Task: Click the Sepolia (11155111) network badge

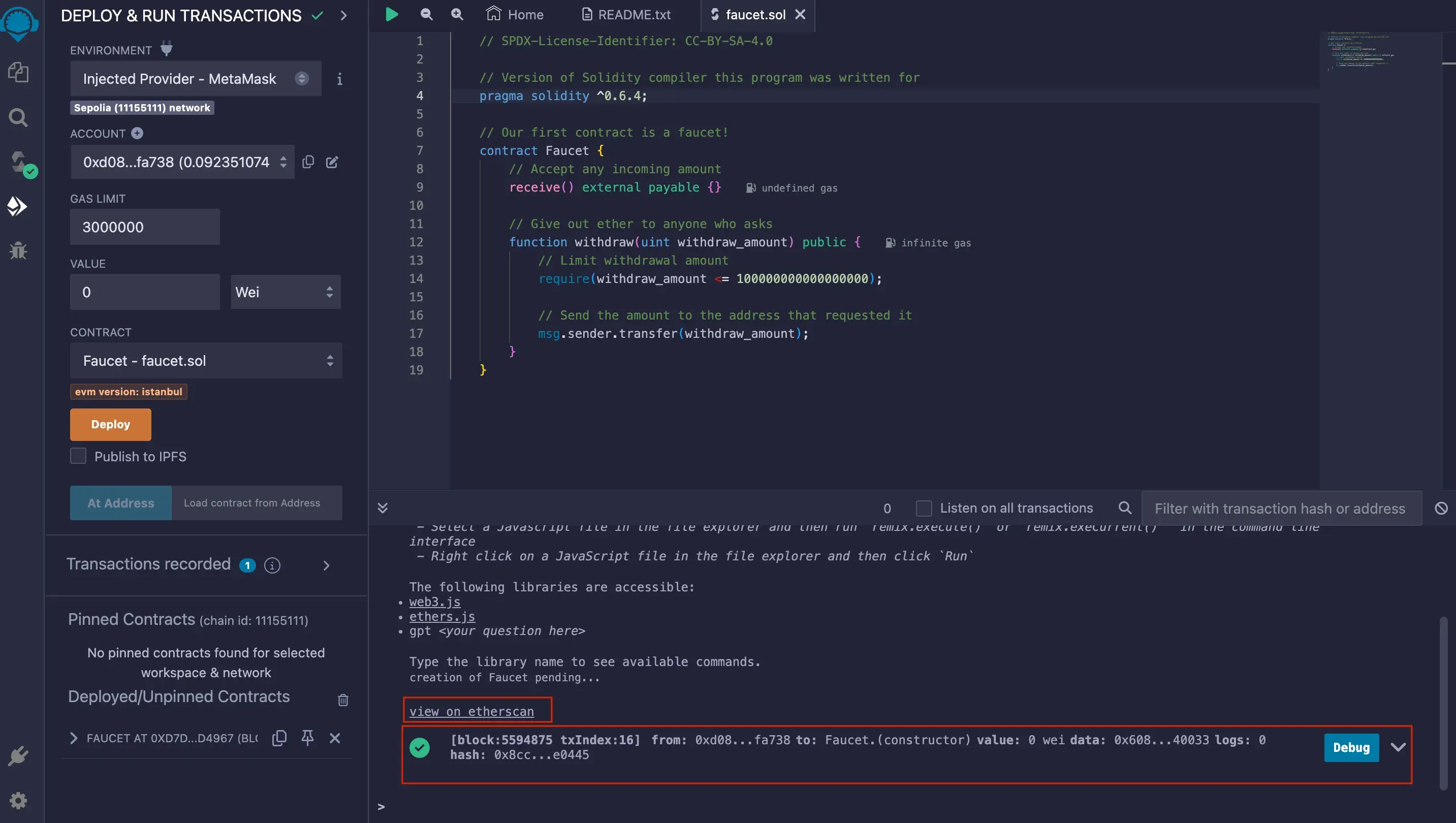Action: pyautogui.click(x=142, y=107)
